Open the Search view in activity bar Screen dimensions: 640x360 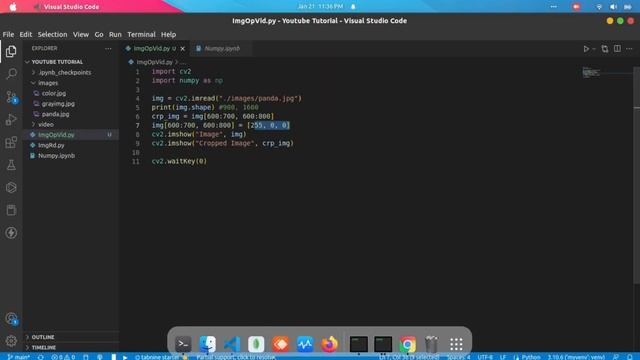coord(11,74)
